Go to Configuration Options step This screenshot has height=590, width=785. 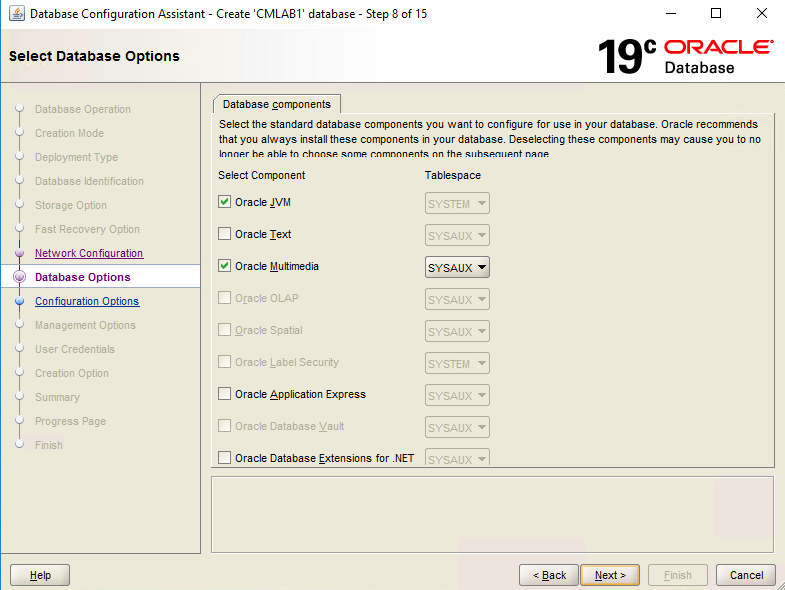pyautogui.click(x=87, y=302)
